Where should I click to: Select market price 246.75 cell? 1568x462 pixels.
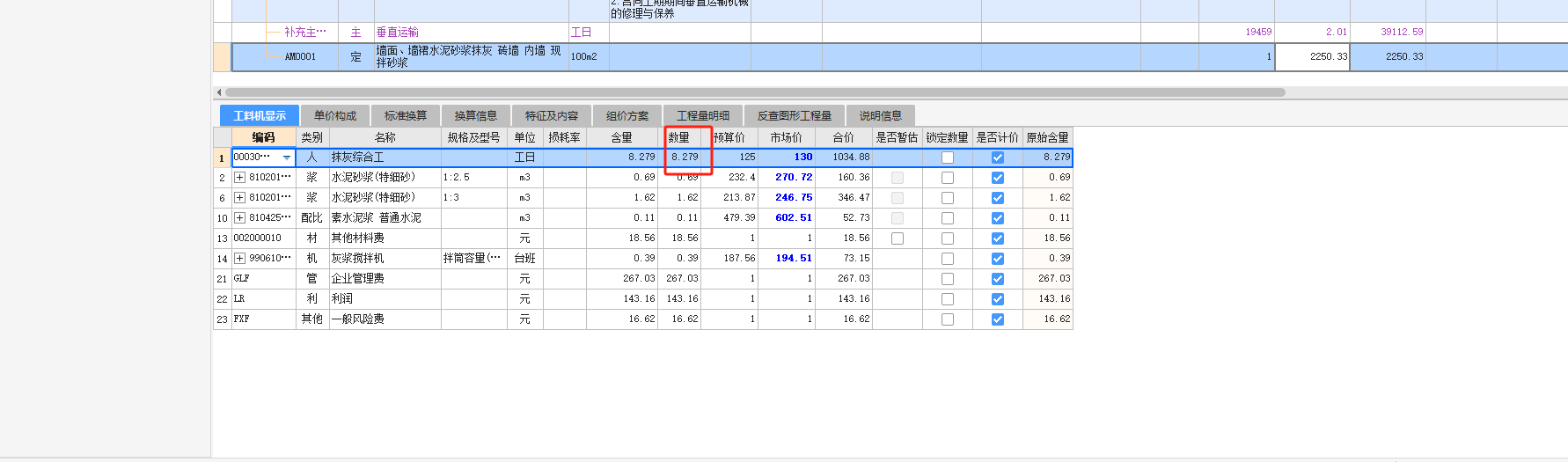pyautogui.click(x=787, y=198)
